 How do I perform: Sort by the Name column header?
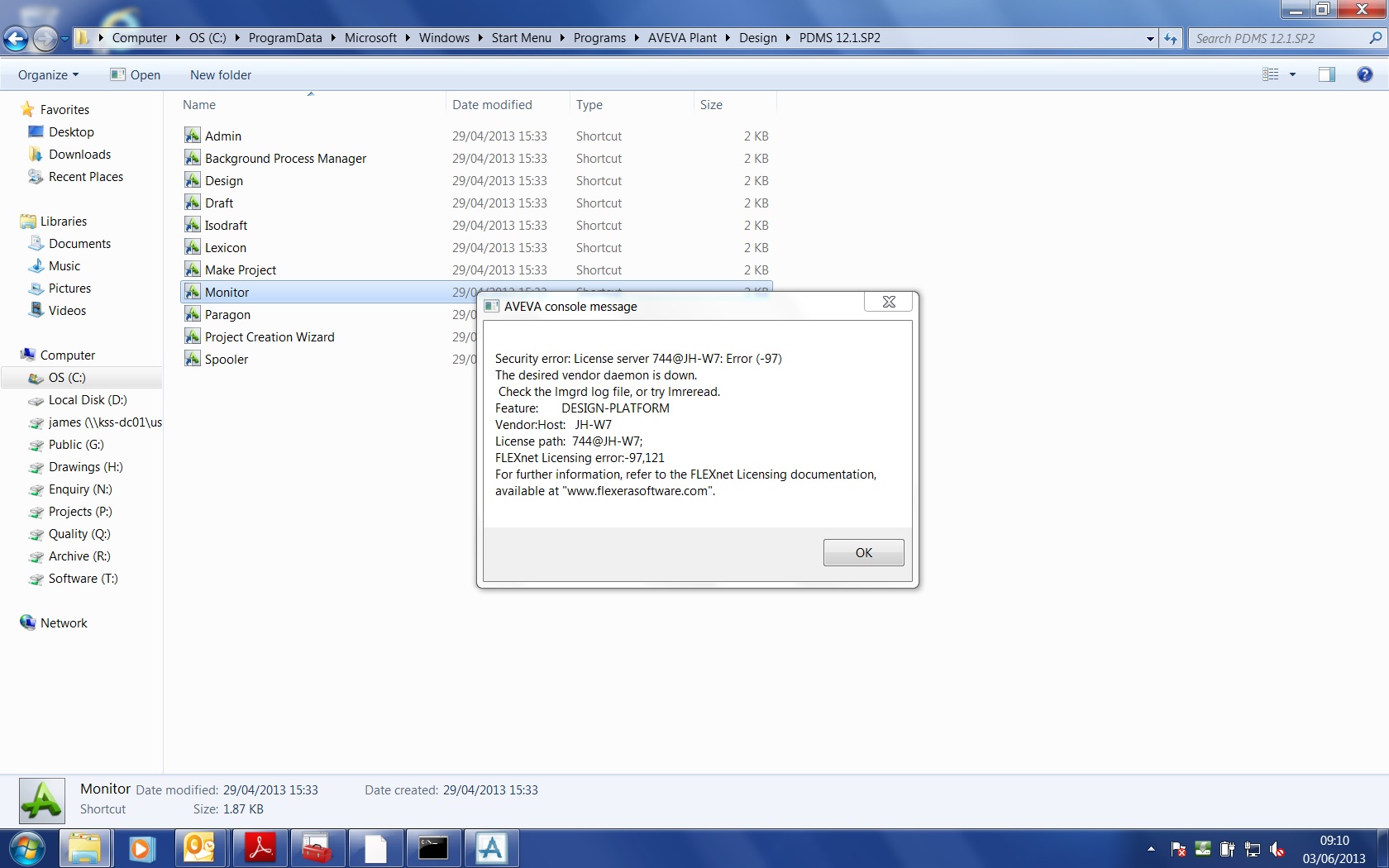(312, 105)
